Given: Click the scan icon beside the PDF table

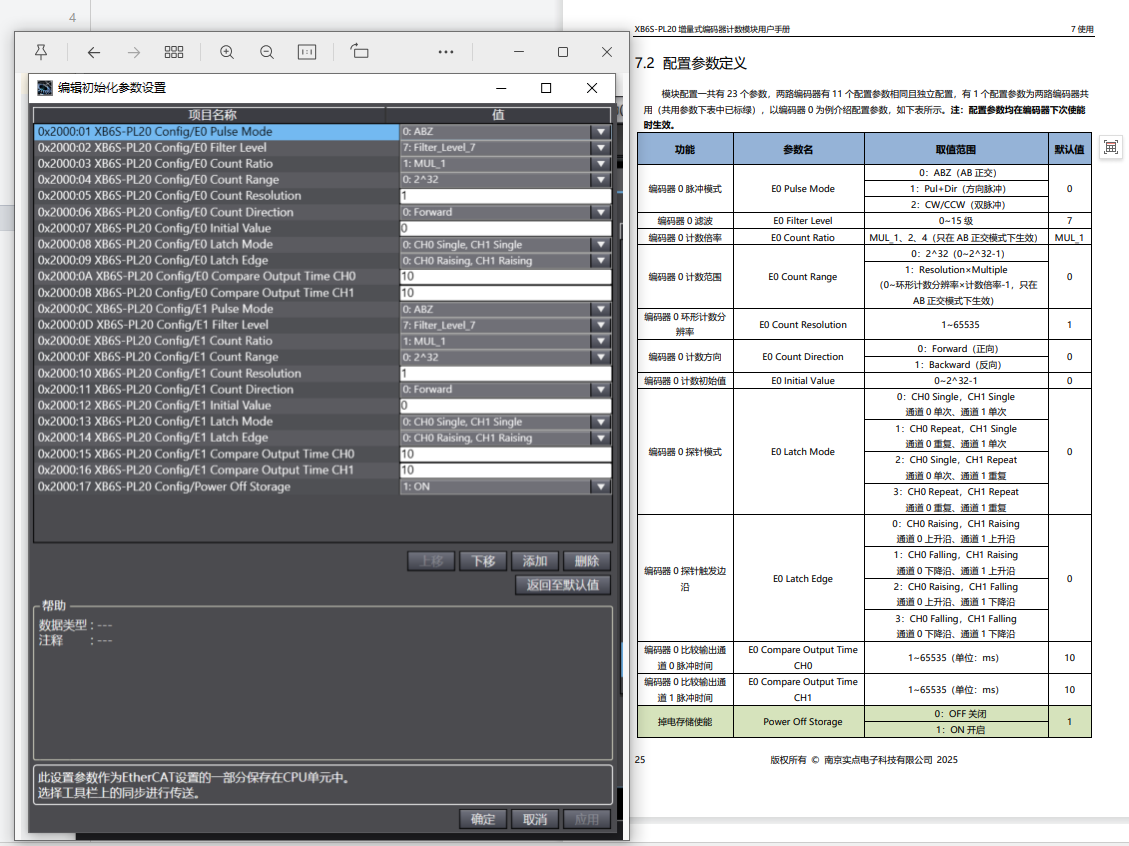Looking at the screenshot, I should point(1110,147).
